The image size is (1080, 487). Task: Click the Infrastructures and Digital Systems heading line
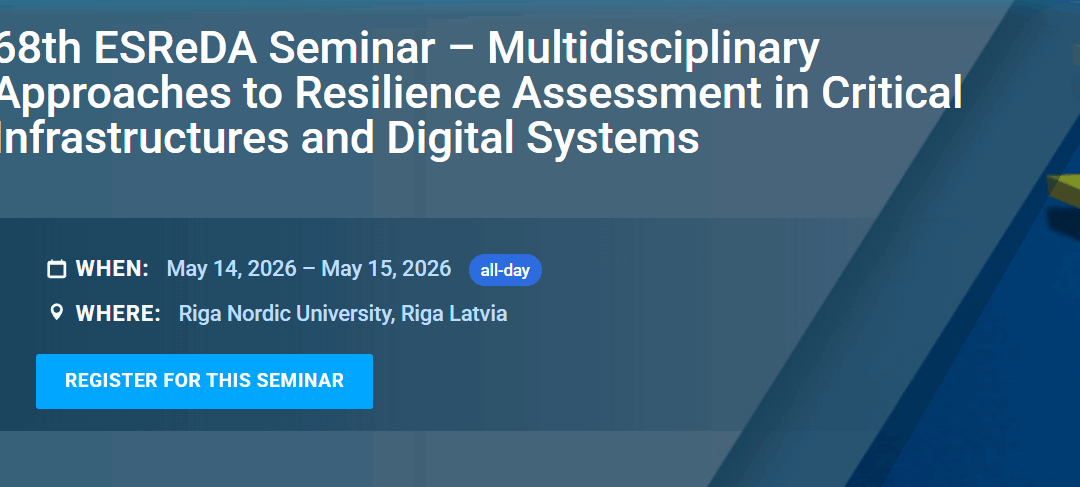coord(350,138)
